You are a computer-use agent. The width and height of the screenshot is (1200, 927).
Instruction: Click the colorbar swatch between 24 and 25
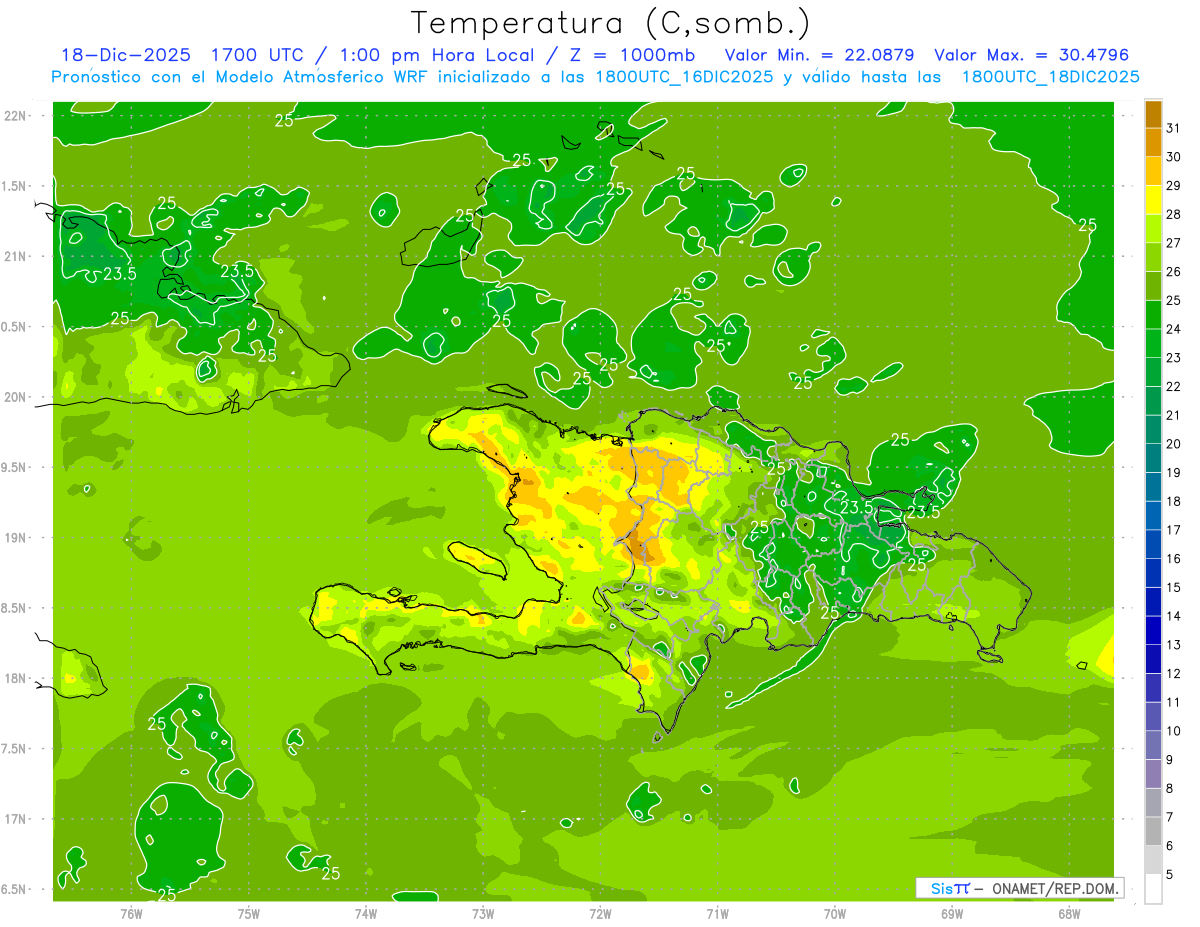click(x=1153, y=314)
